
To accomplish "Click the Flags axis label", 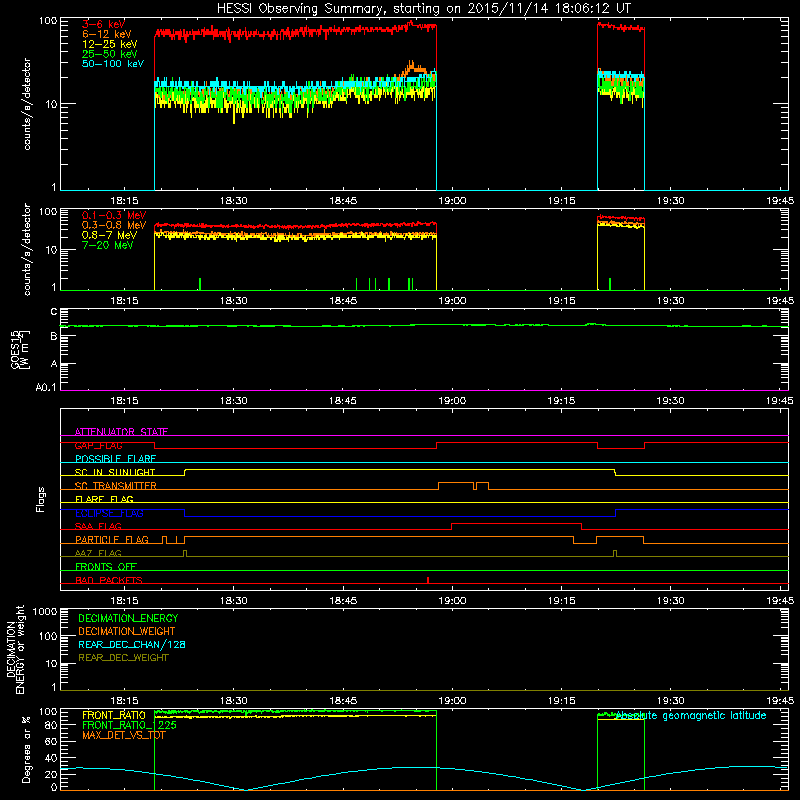I will [41, 499].
